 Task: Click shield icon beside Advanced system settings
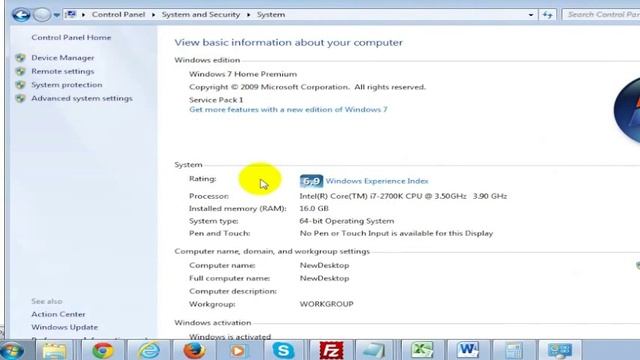20,98
